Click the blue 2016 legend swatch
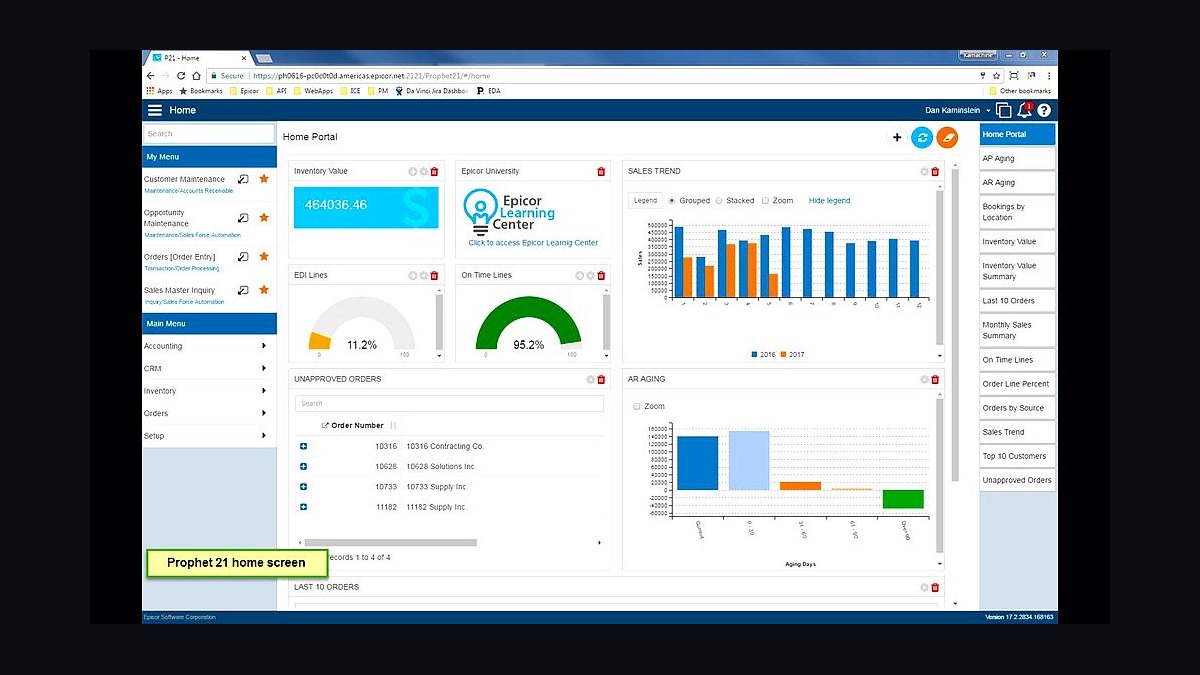 click(754, 354)
